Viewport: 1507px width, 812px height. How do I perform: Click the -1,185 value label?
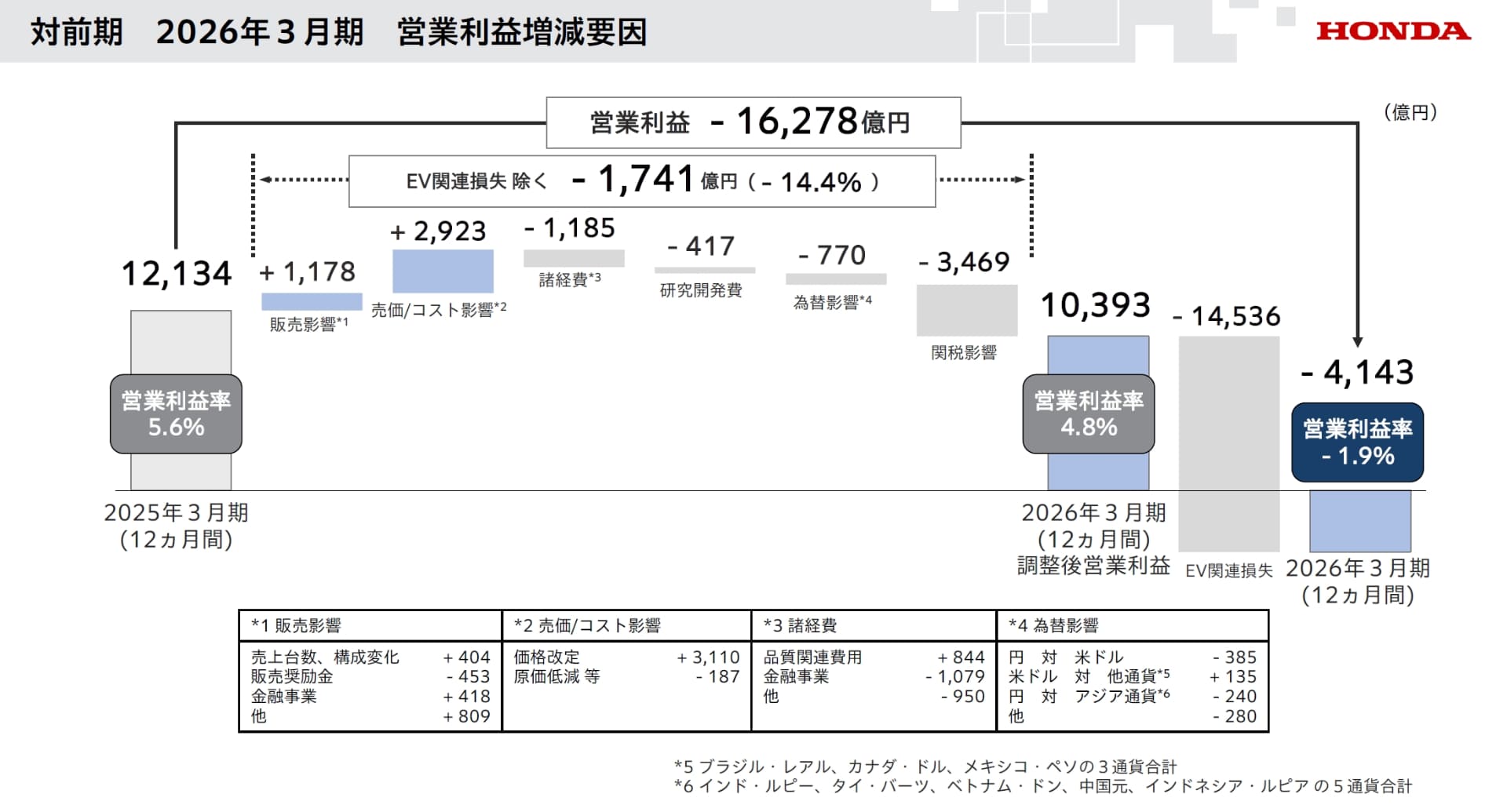570,228
